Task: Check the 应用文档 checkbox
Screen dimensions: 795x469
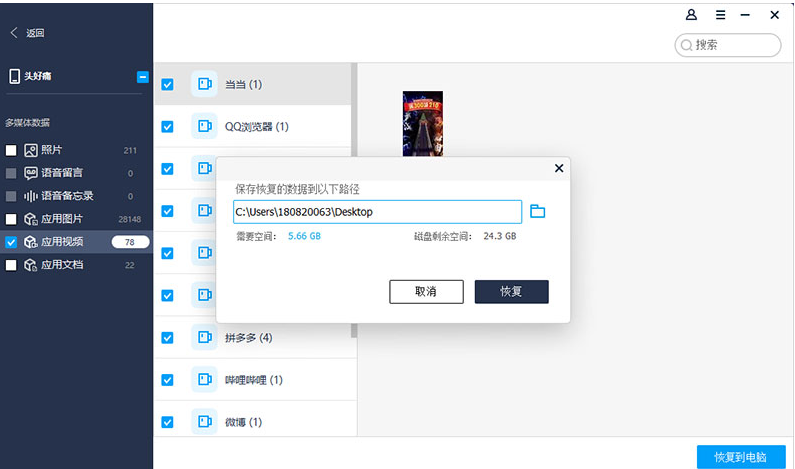Action: (11, 265)
